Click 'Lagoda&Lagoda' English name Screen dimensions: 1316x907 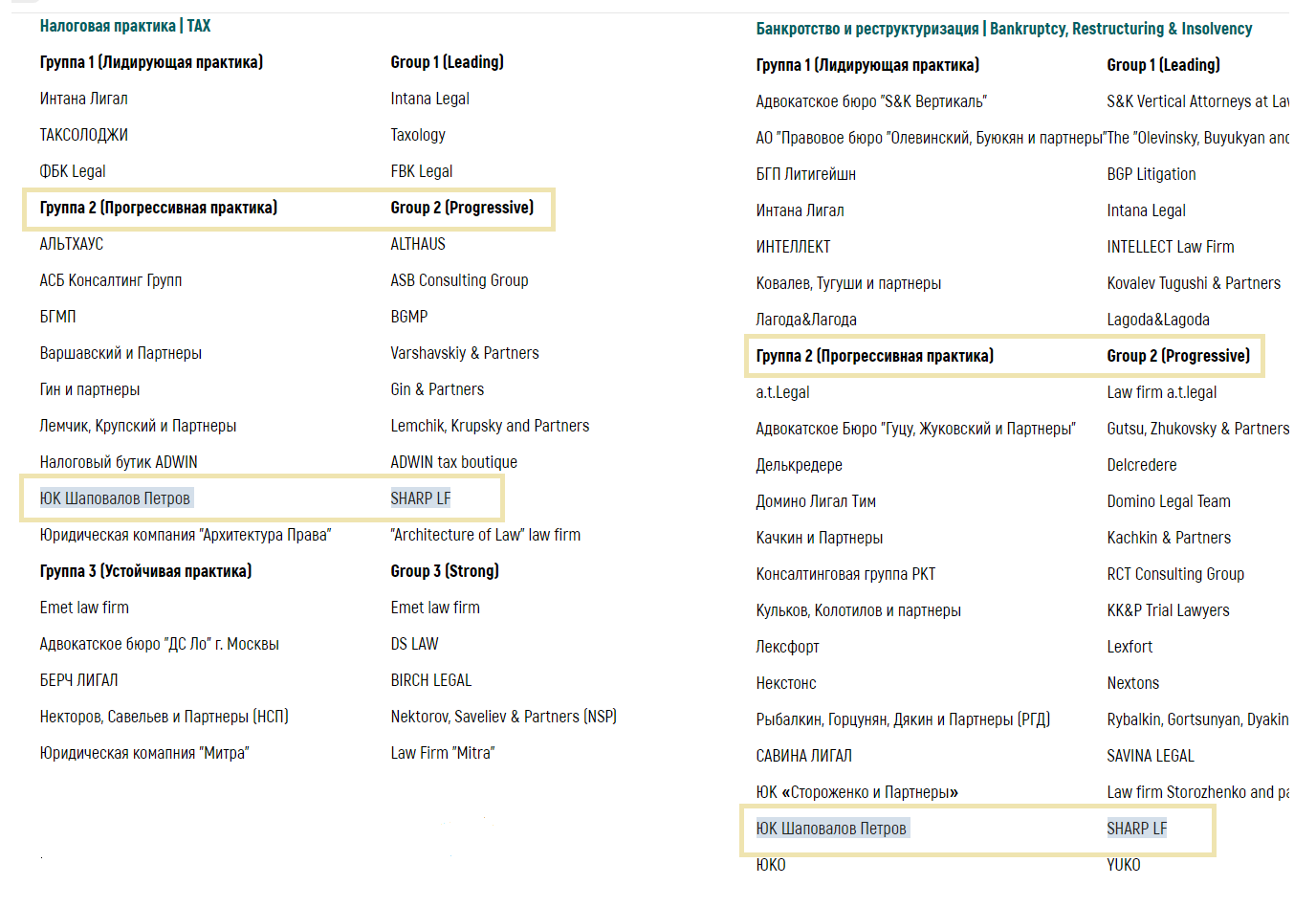coord(1158,320)
